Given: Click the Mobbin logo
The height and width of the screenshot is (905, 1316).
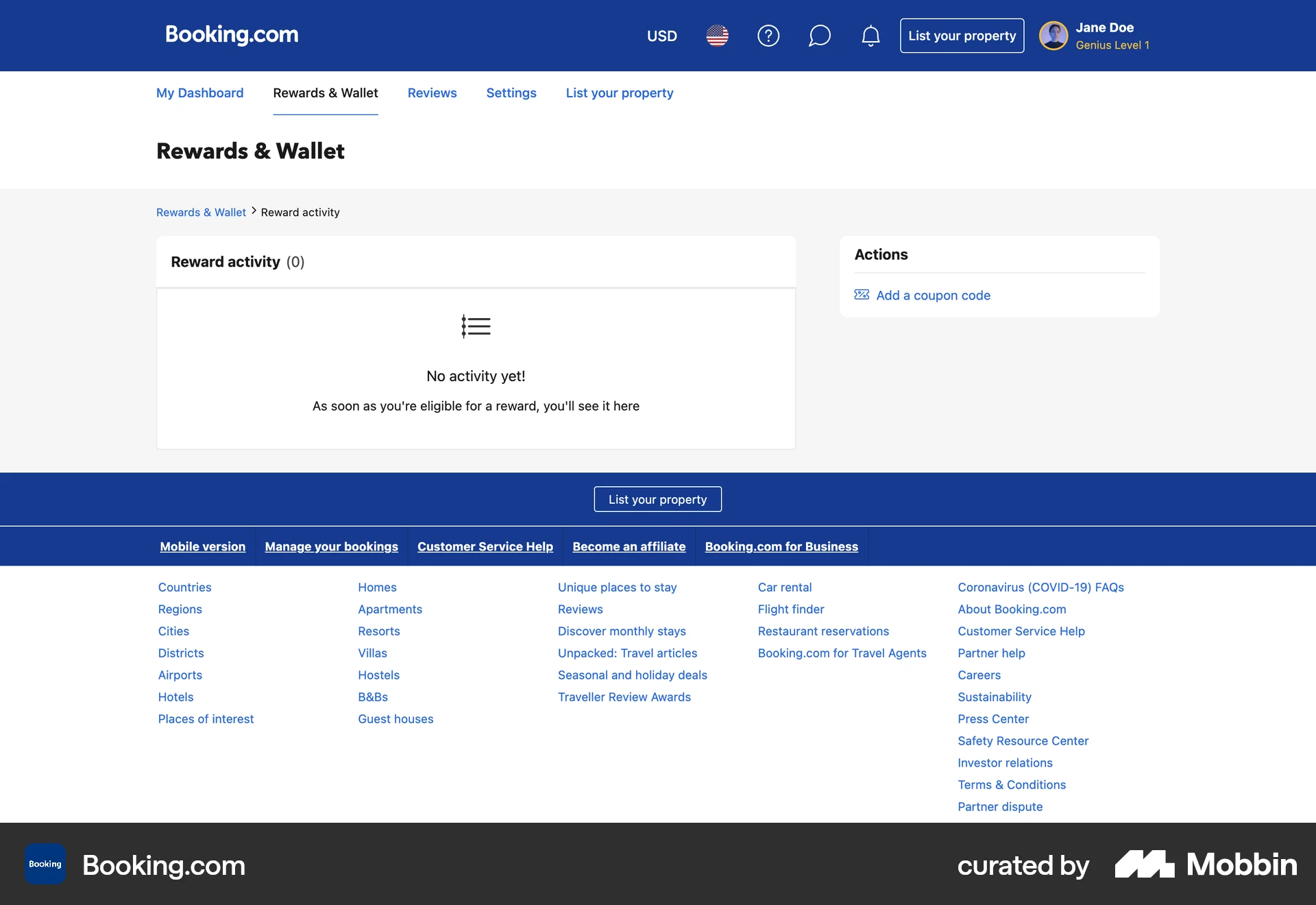Looking at the screenshot, I should click(1204, 865).
